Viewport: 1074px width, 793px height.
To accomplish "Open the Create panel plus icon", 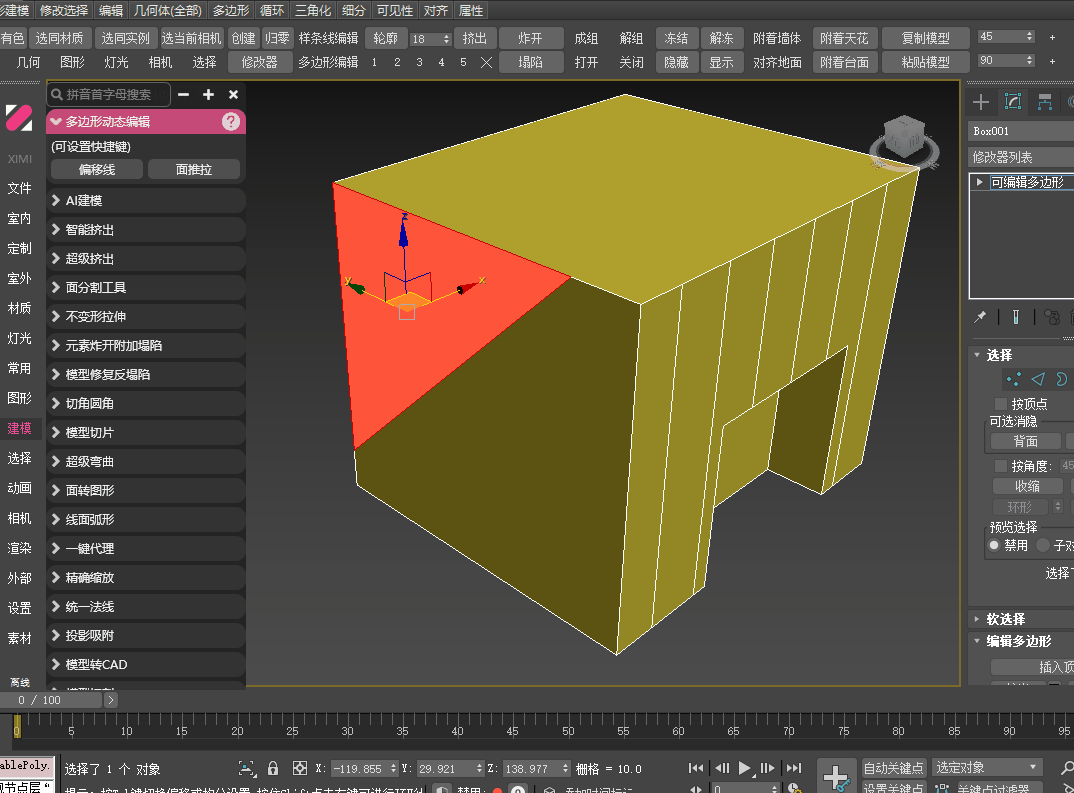I will [981, 102].
